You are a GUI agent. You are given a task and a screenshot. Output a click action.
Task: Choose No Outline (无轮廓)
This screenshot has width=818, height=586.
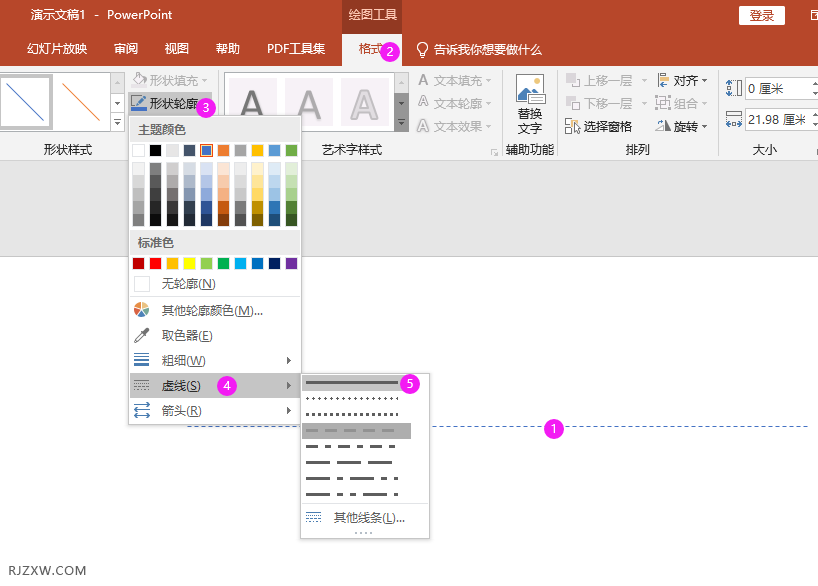pos(214,284)
